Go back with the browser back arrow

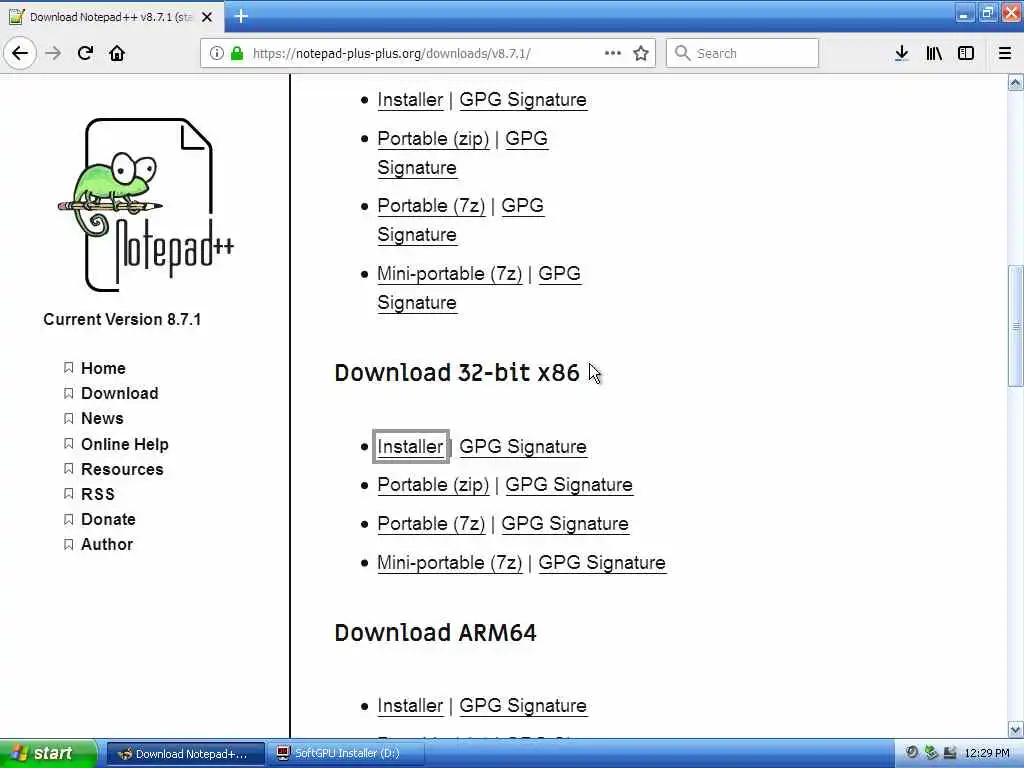coord(20,53)
